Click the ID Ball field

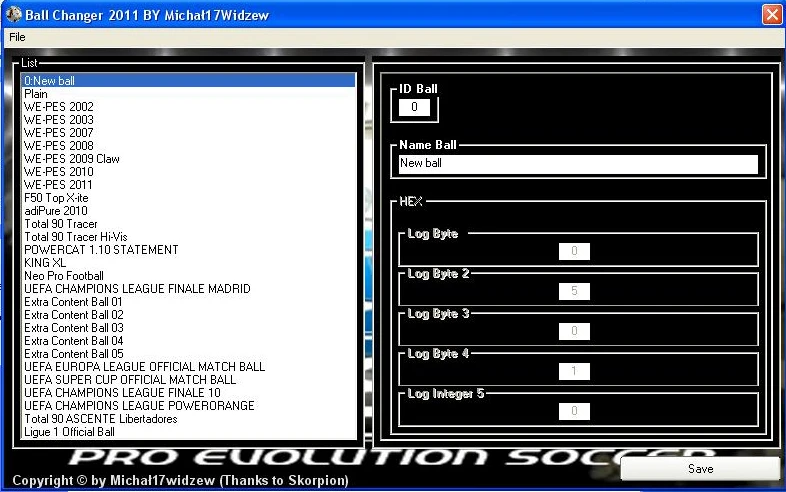pyautogui.click(x=414, y=107)
